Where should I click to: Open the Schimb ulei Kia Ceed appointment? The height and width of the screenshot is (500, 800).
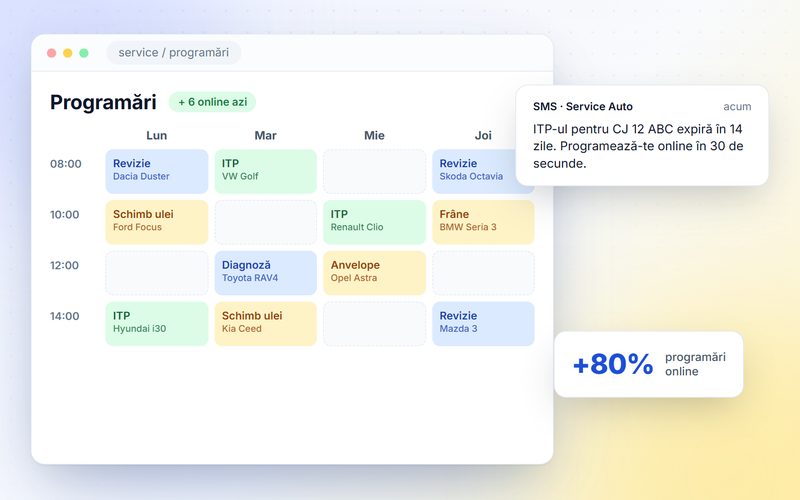tap(265, 323)
